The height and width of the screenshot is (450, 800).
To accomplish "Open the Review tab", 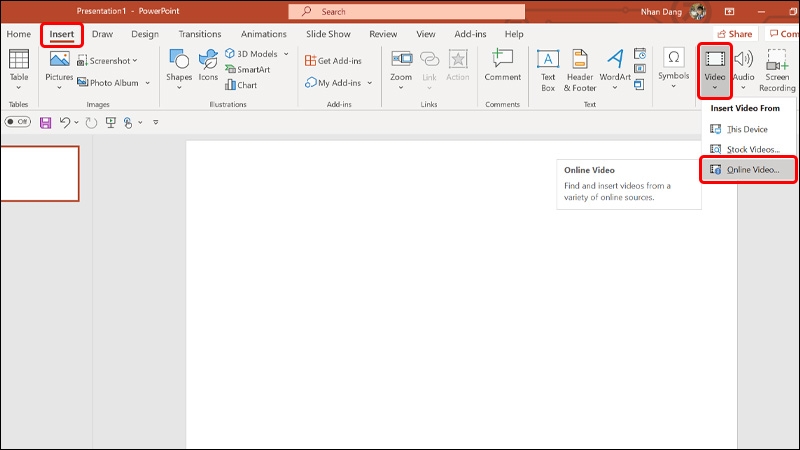I will click(x=383, y=34).
